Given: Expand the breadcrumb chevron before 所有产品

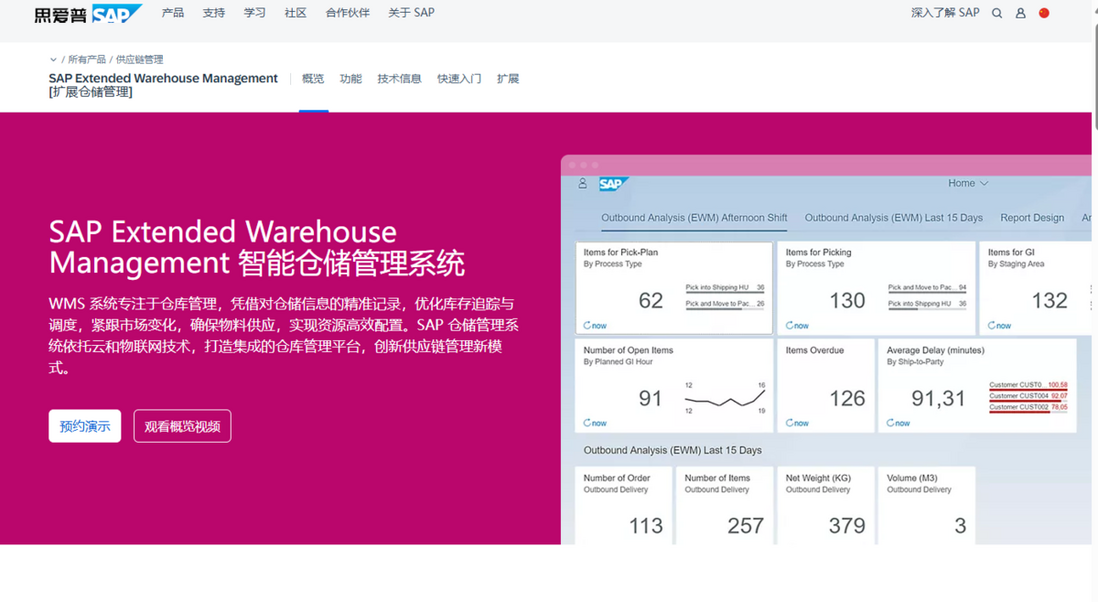Looking at the screenshot, I should coord(53,60).
